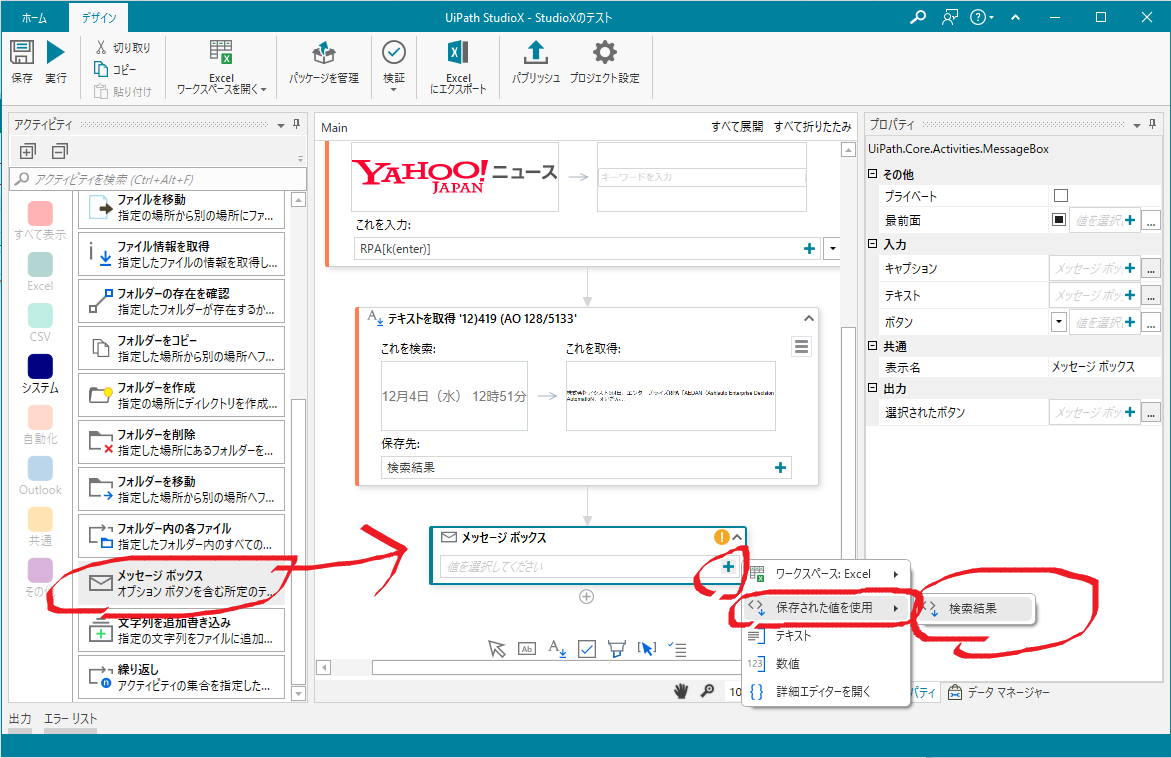
Task: Switch to the デザイン tab
Action: 99,18
